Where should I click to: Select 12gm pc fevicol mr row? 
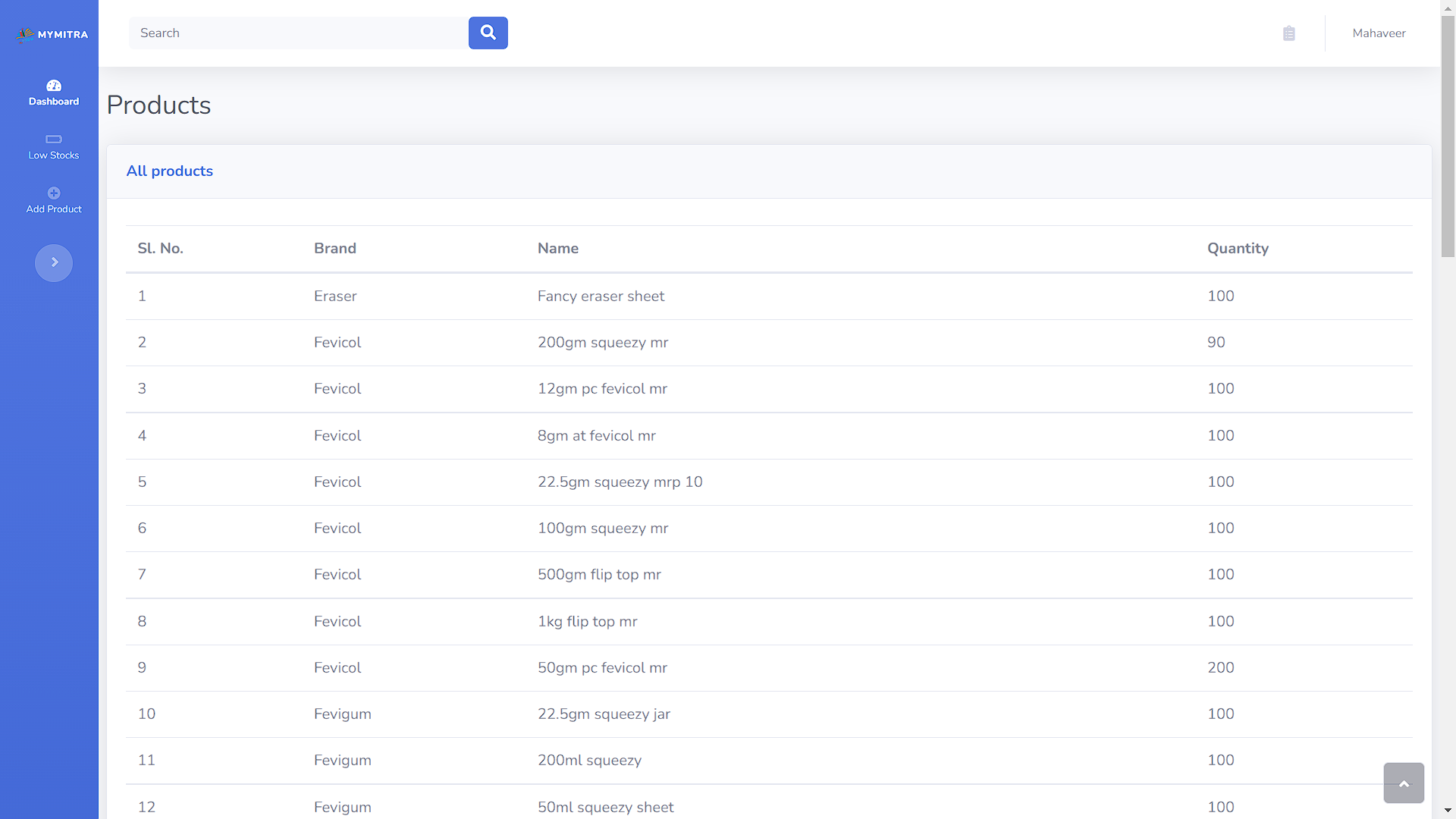[x=769, y=389]
